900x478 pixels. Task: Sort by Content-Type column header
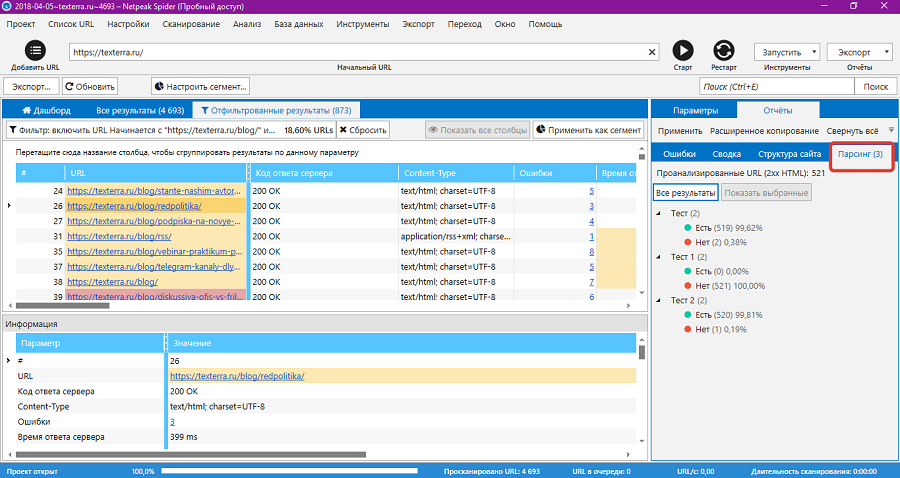point(456,173)
